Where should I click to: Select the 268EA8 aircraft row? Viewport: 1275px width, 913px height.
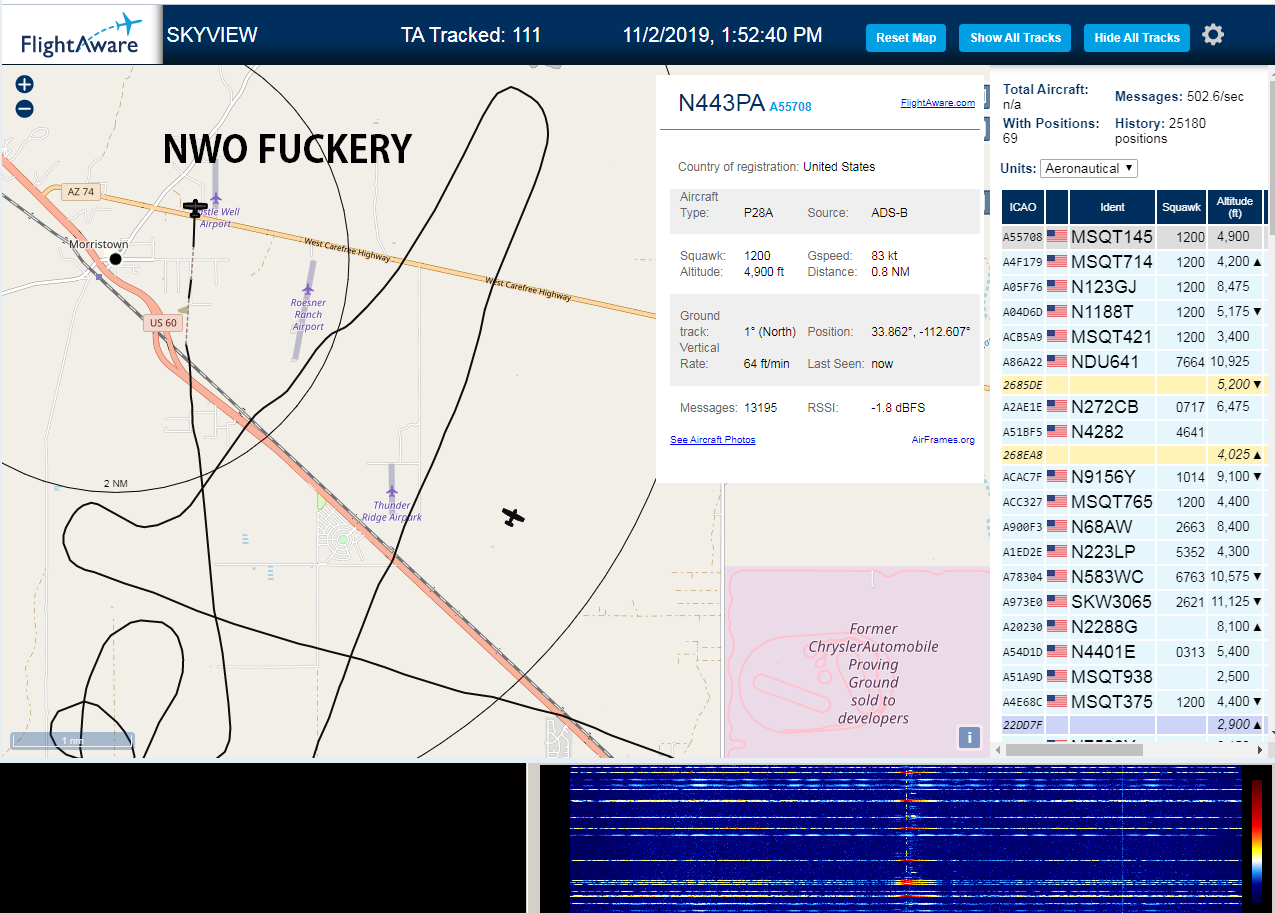1133,455
